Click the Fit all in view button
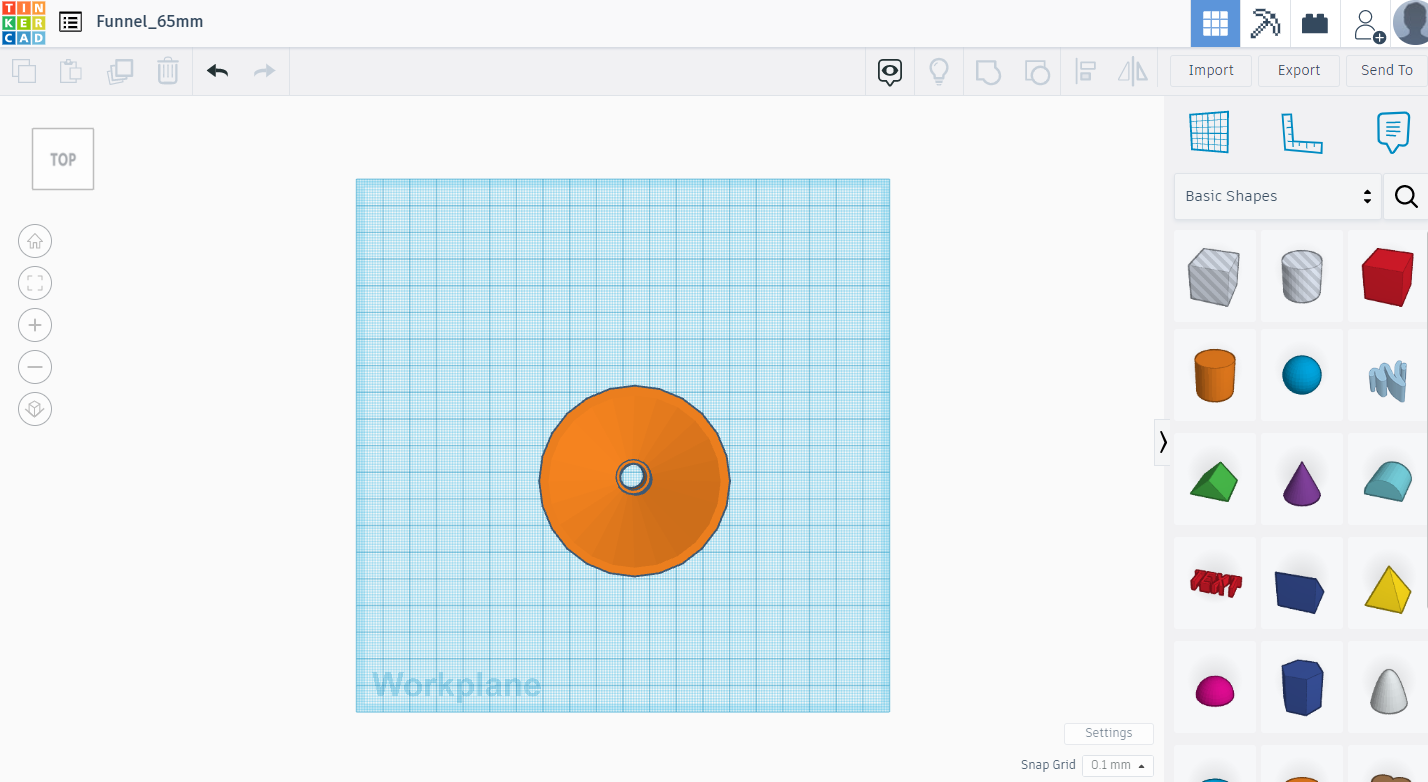This screenshot has height=782, width=1428. pos(35,283)
